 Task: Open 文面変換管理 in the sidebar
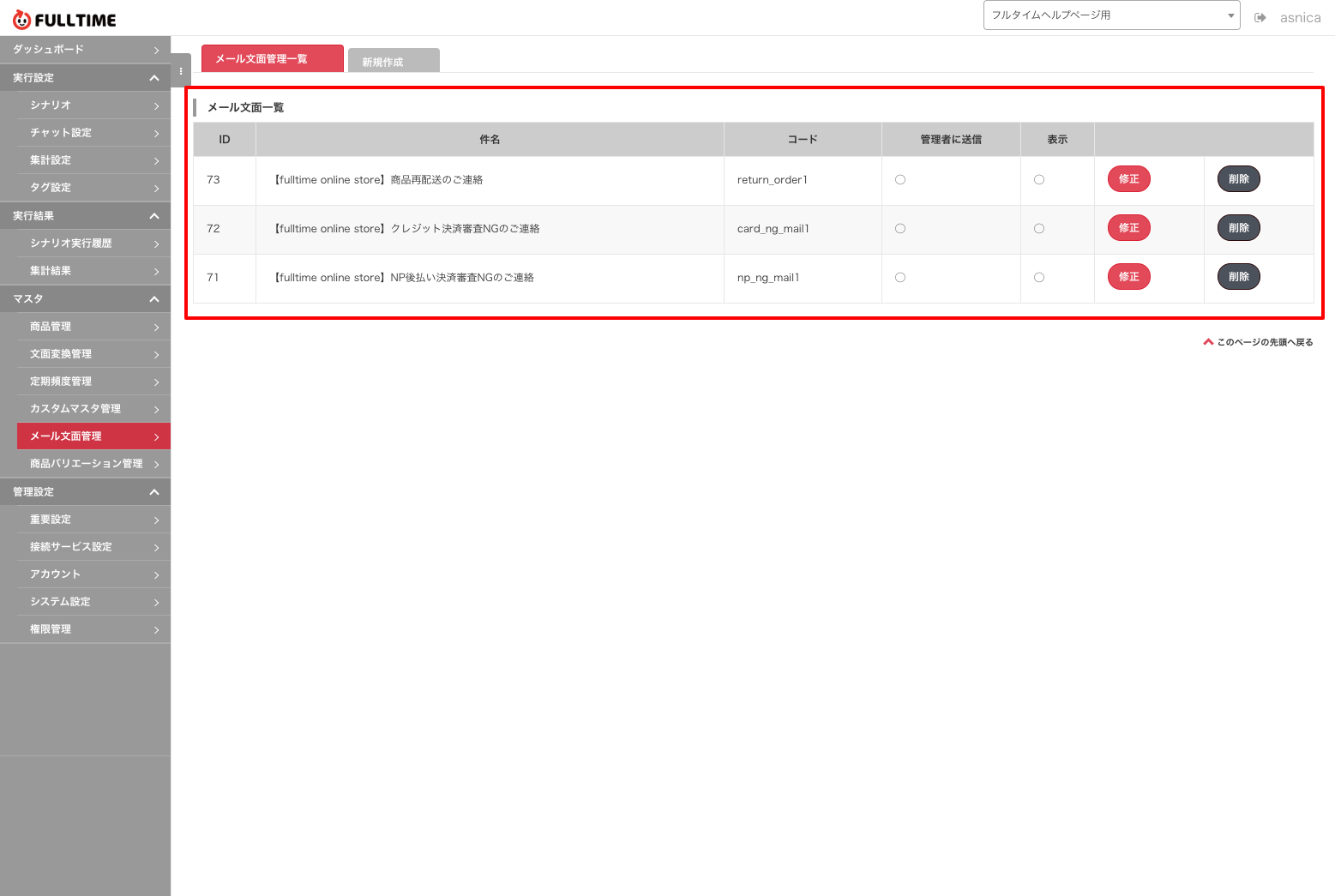point(93,354)
